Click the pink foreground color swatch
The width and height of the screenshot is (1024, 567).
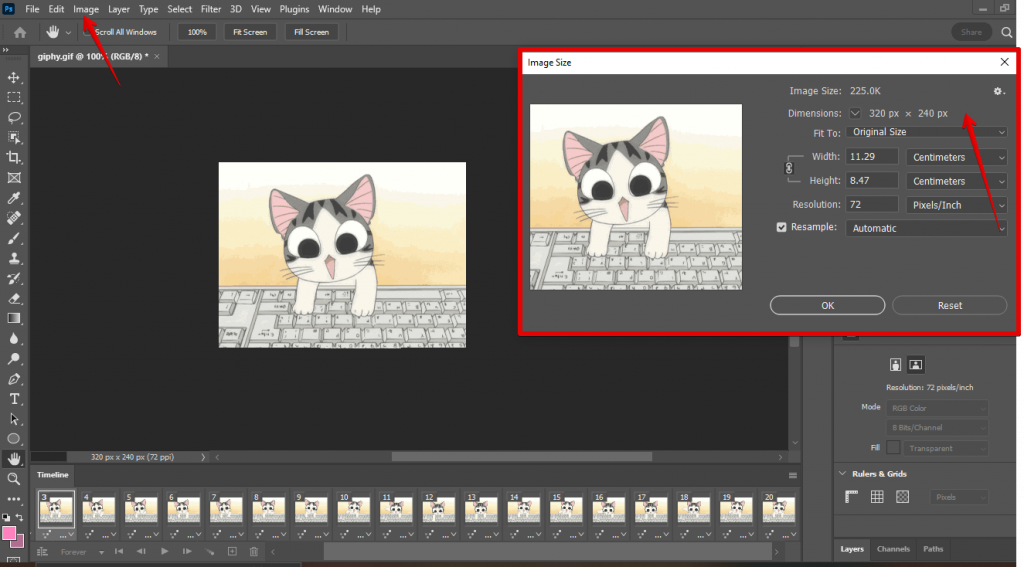pos(11,534)
